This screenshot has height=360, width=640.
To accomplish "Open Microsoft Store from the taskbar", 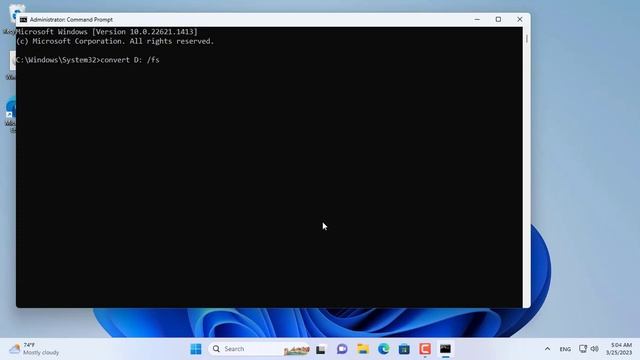I will pos(404,349).
